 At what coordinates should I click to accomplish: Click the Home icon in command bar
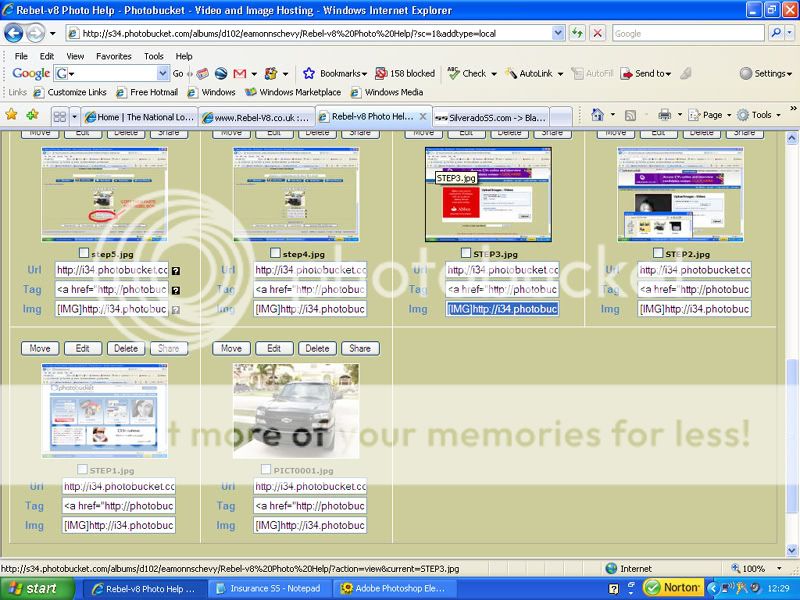(597, 115)
